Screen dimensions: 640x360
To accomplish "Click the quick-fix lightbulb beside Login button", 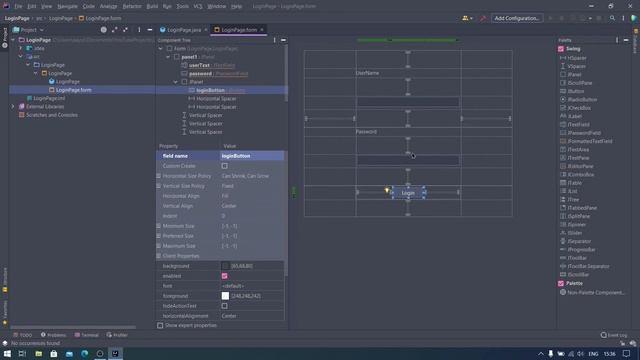I will click(x=387, y=190).
